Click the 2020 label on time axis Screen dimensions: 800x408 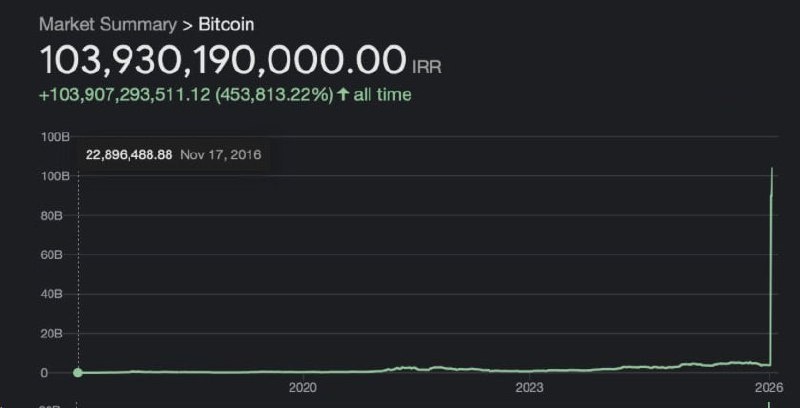click(x=303, y=388)
